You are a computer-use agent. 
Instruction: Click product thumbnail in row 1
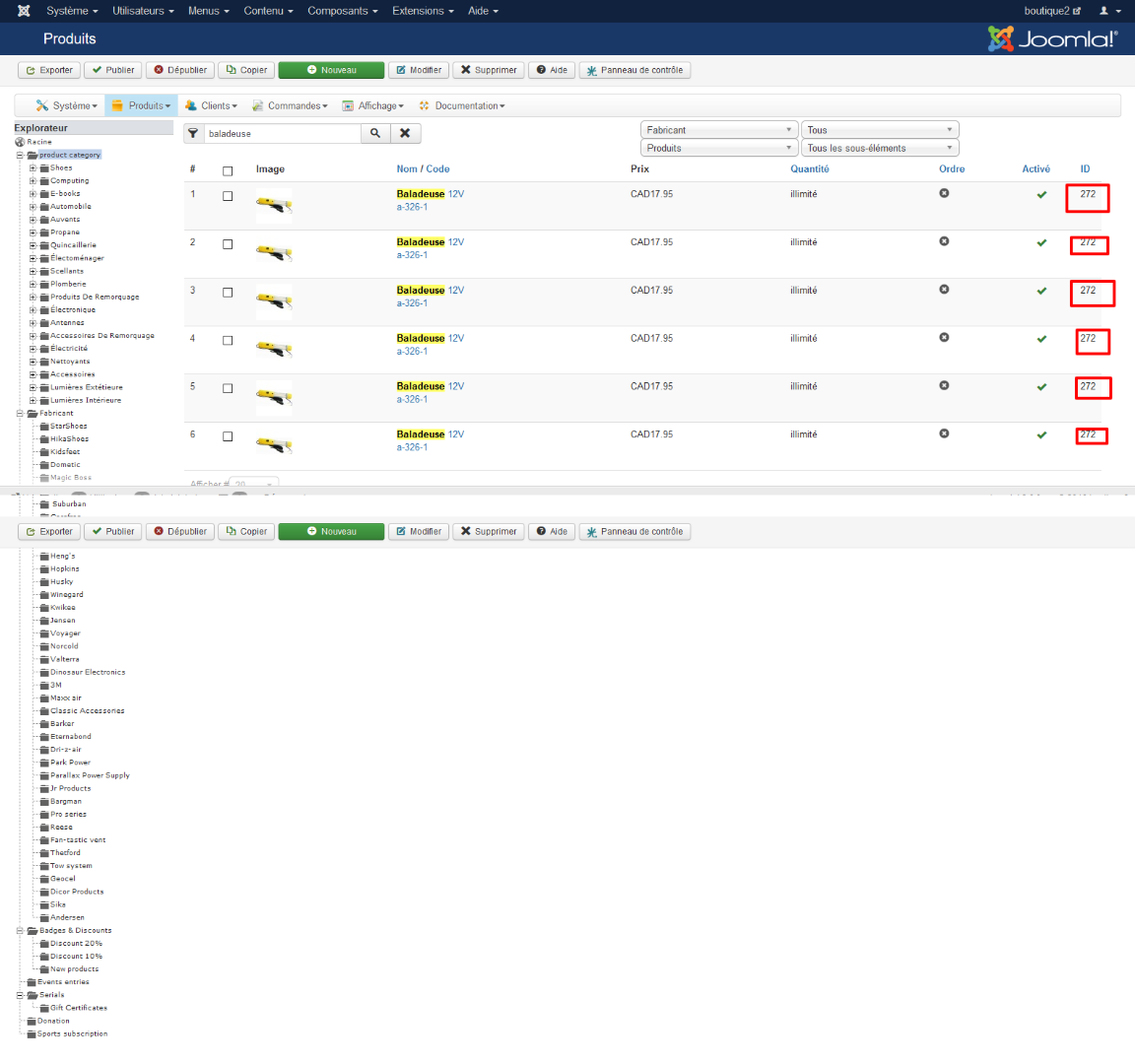click(274, 206)
